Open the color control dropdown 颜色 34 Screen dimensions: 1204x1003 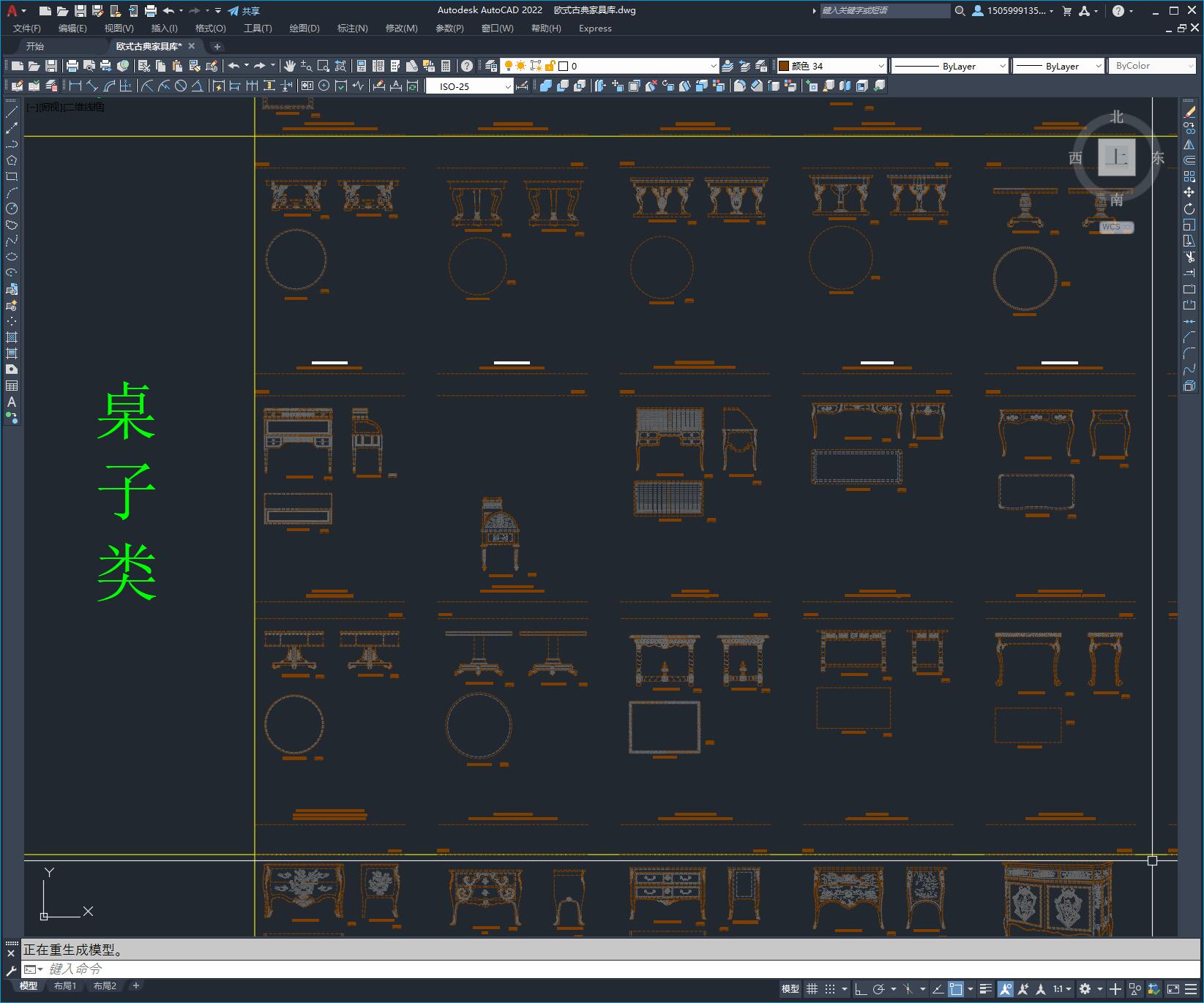pyautogui.click(x=831, y=66)
